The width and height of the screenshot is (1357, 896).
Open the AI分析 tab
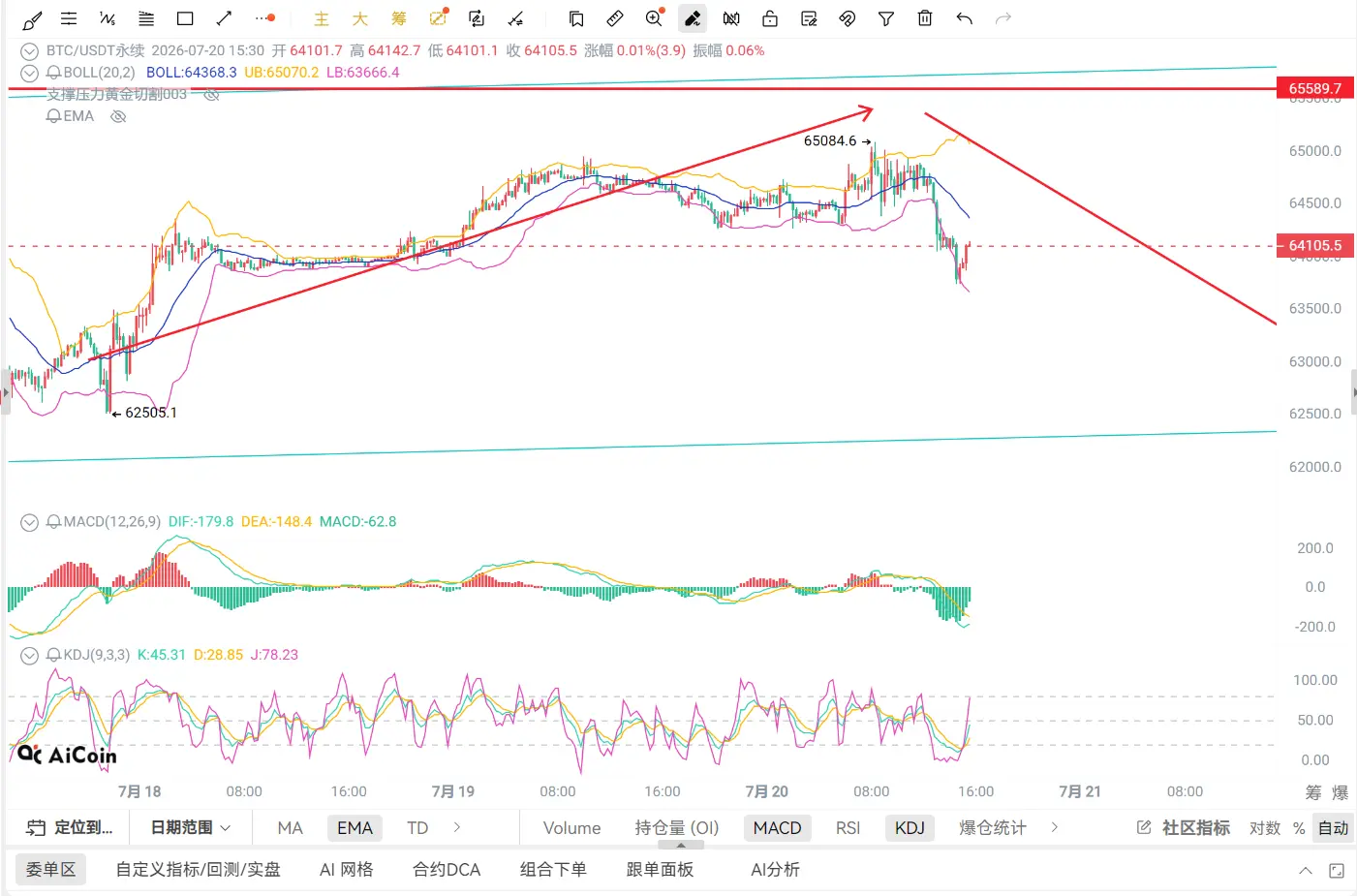click(x=775, y=870)
